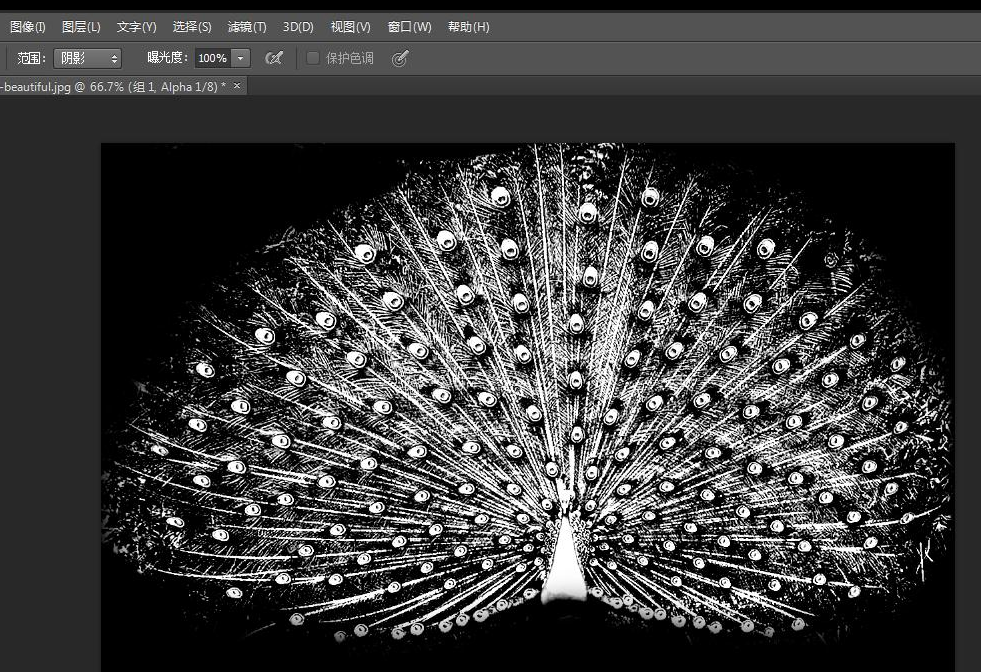Toggle the 保护色调 checkbox
The image size is (981, 672).
pyautogui.click(x=313, y=59)
